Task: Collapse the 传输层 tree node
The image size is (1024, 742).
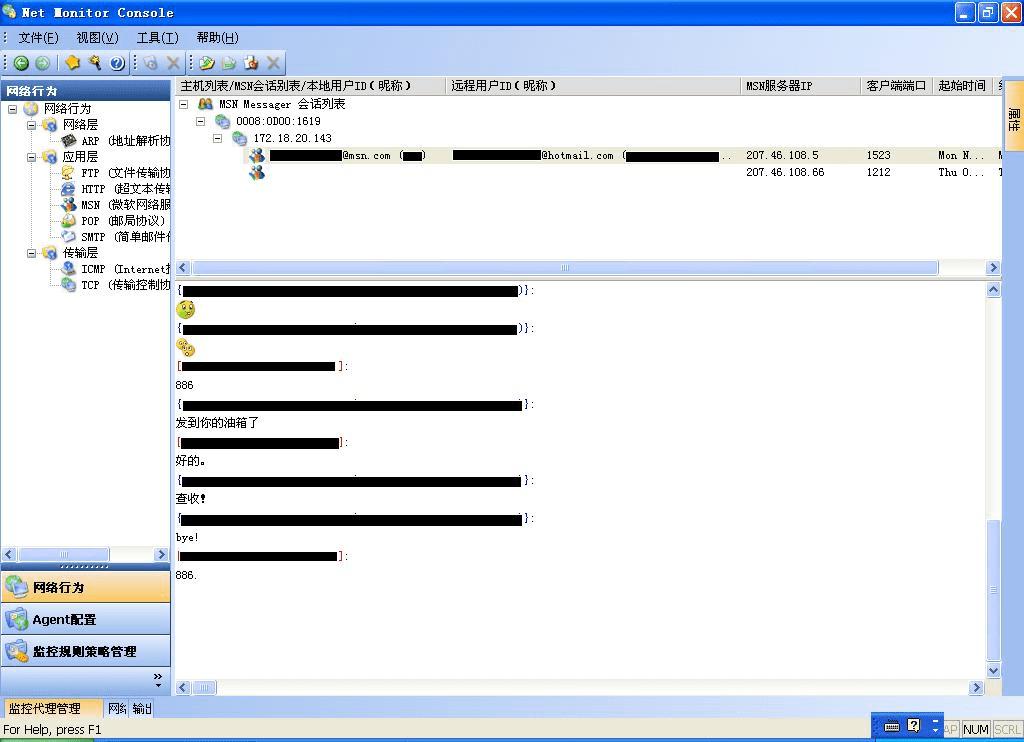Action: (31, 253)
